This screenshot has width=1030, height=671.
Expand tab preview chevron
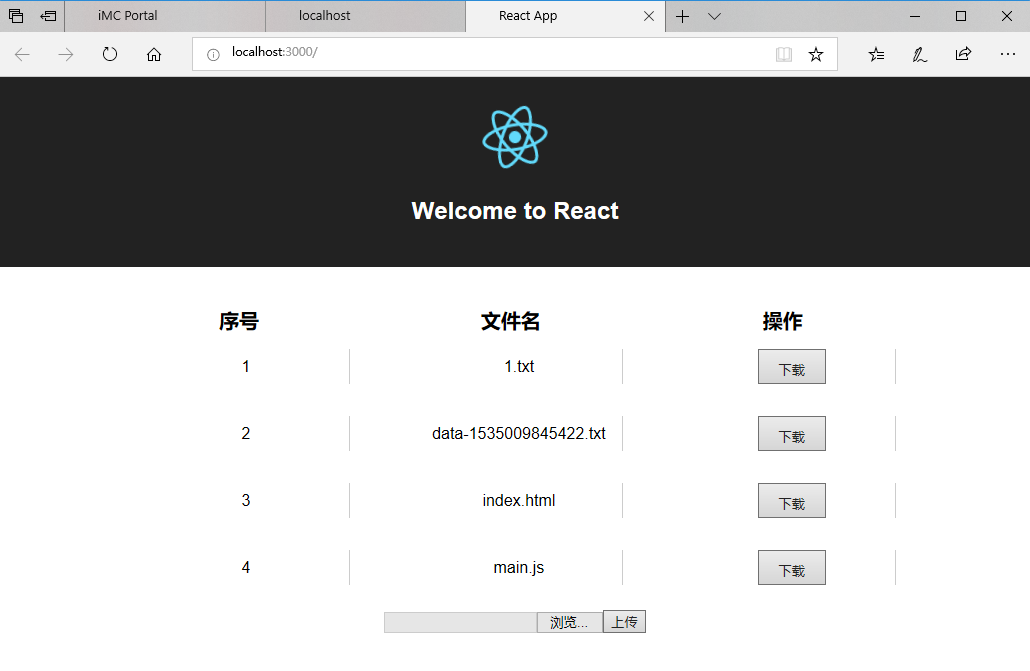tap(715, 16)
